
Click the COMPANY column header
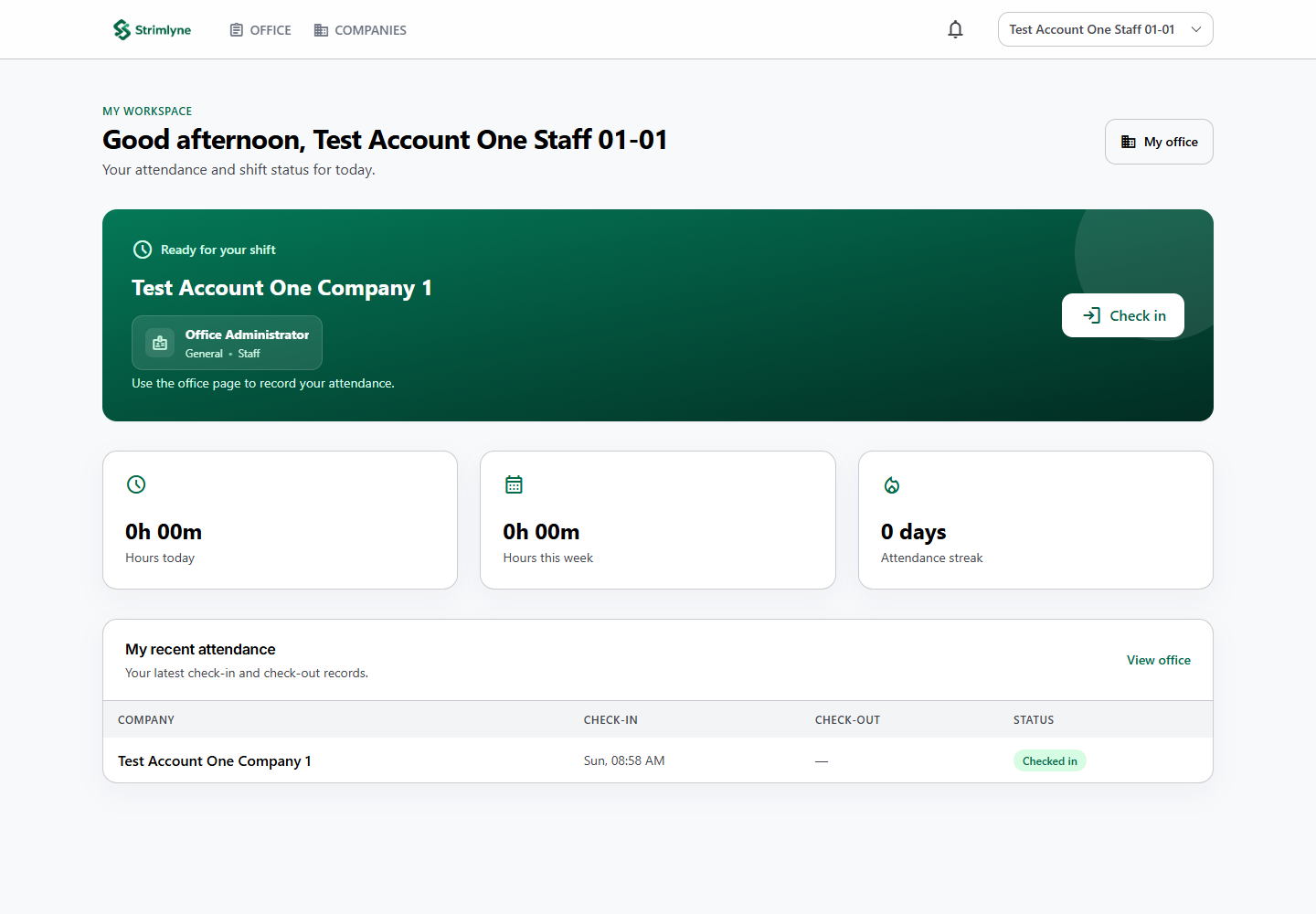[146, 720]
